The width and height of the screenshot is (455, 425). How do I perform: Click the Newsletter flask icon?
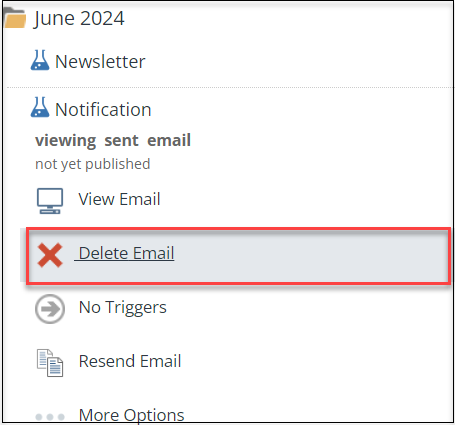40,60
